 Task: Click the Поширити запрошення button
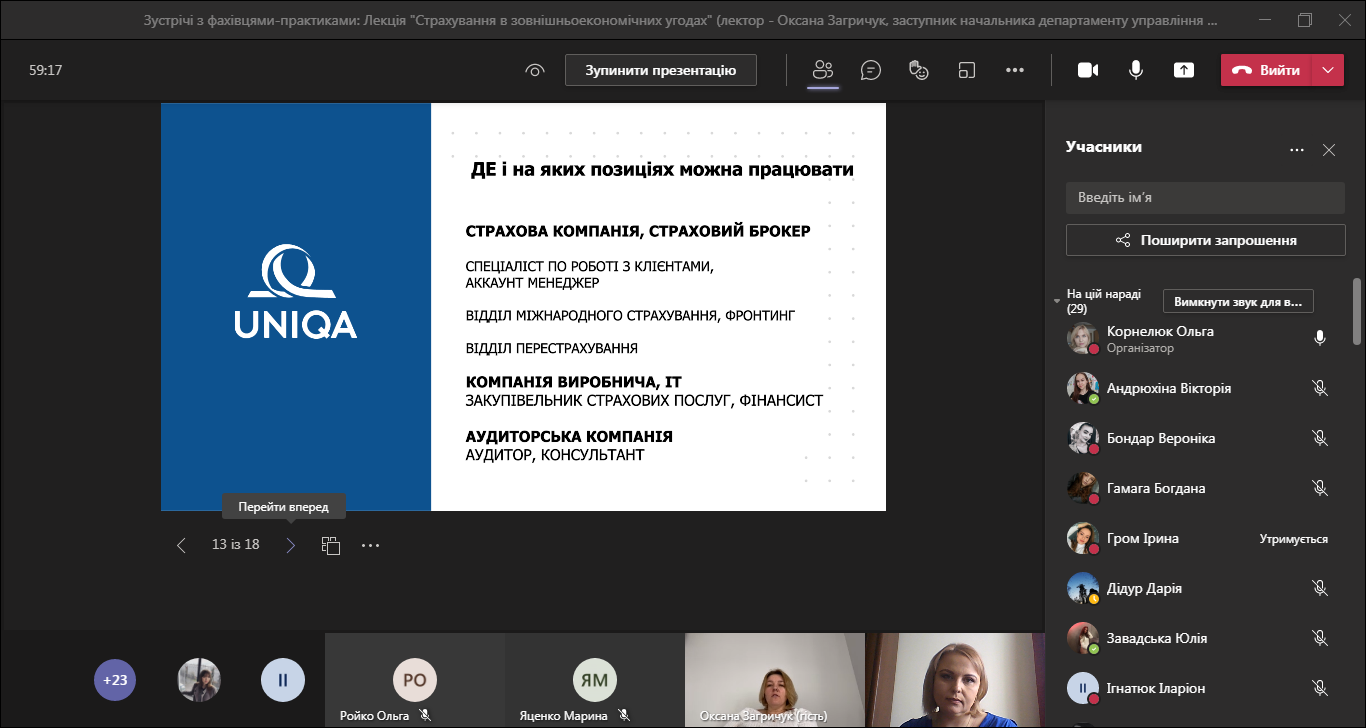coord(1205,240)
